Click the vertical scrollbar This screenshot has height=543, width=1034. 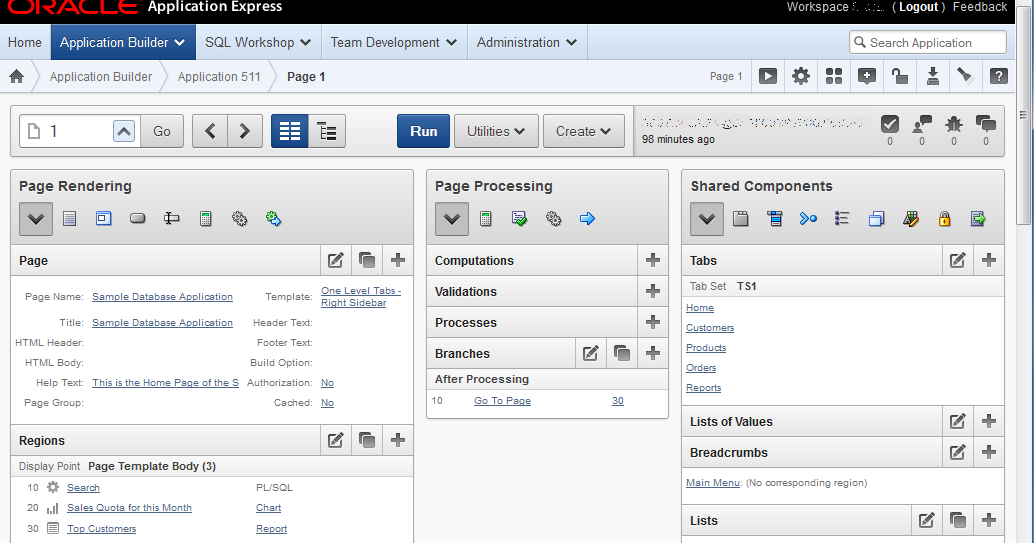(1023, 113)
